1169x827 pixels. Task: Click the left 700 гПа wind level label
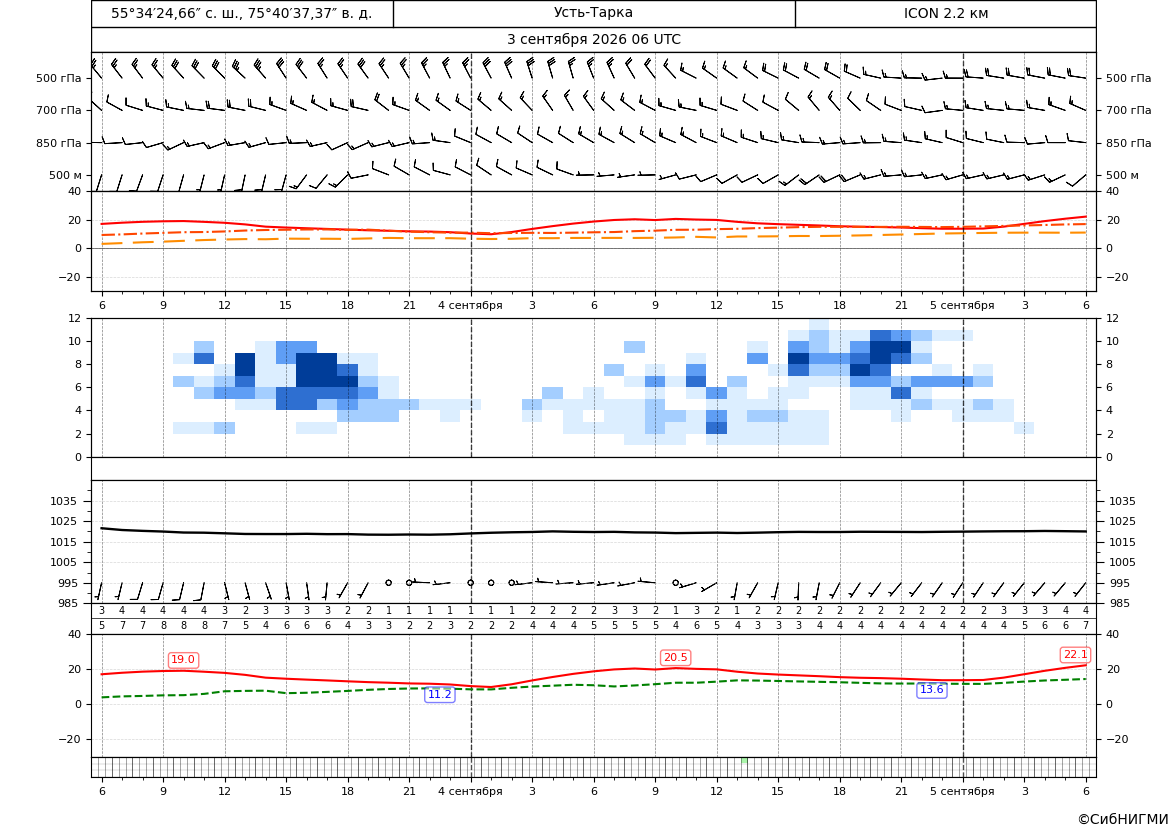point(58,110)
